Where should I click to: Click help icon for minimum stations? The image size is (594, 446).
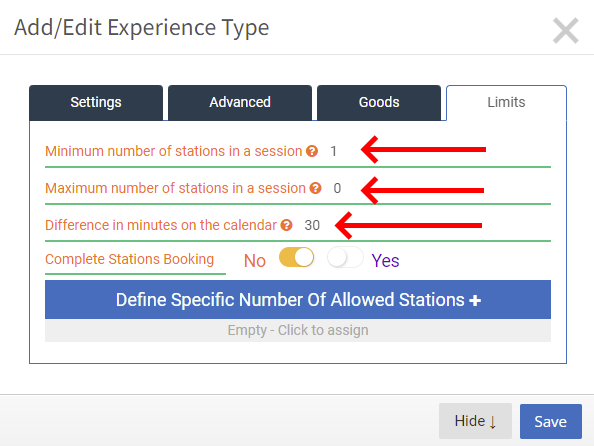[x=312, y=151]
